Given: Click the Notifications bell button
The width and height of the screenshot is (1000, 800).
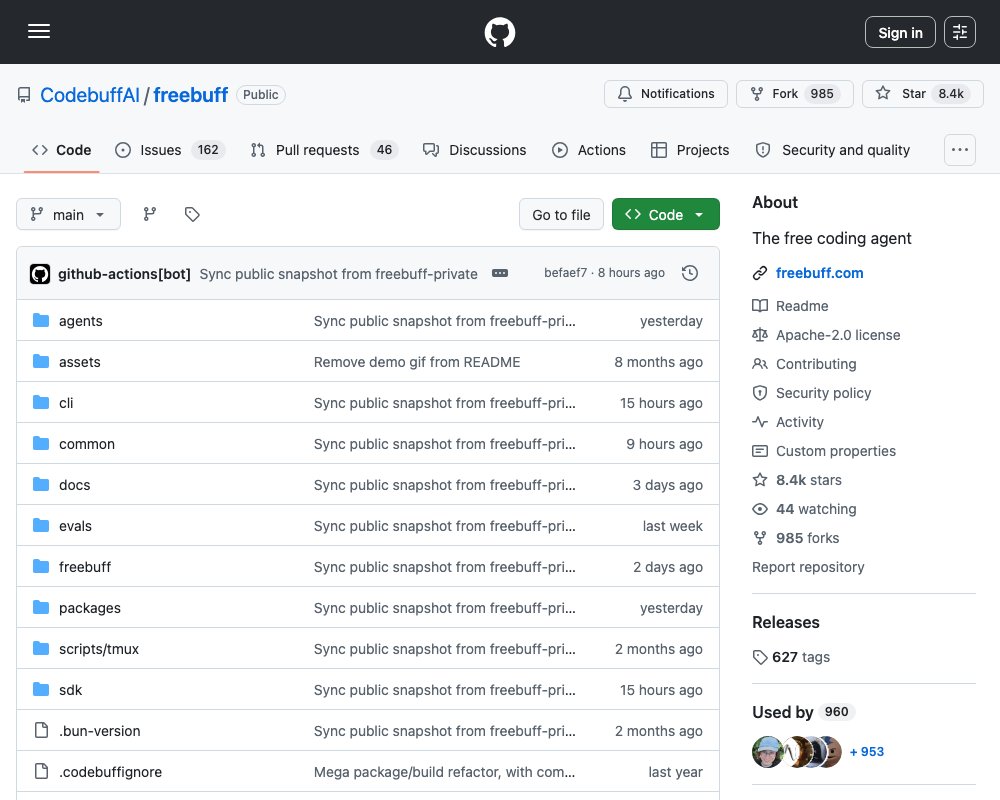Looking at the screenshot, I should 666,94.
